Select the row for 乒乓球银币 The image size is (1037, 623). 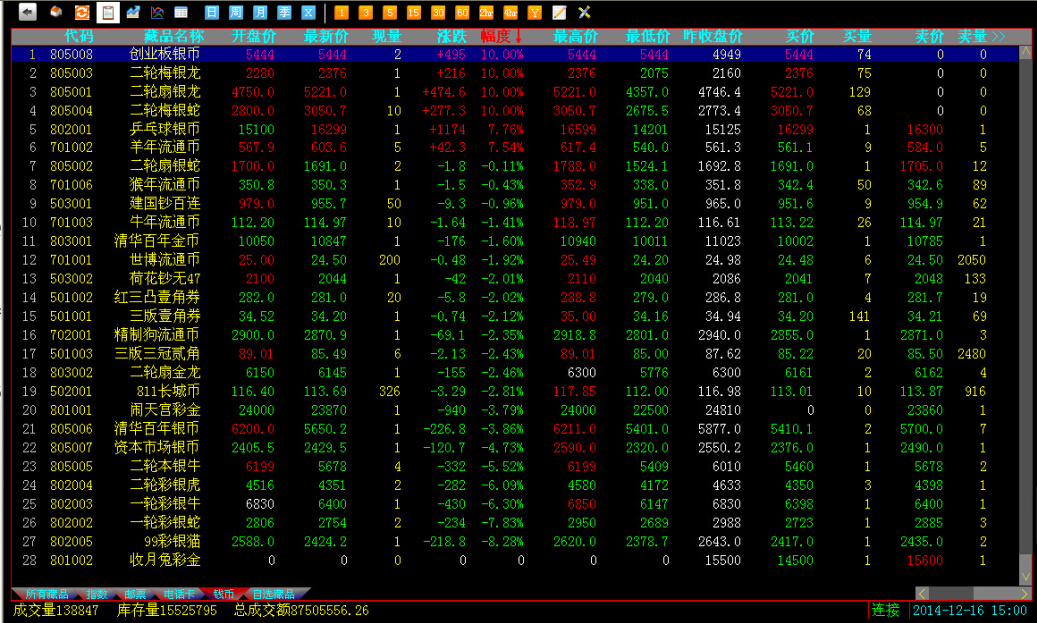[515, 129]
